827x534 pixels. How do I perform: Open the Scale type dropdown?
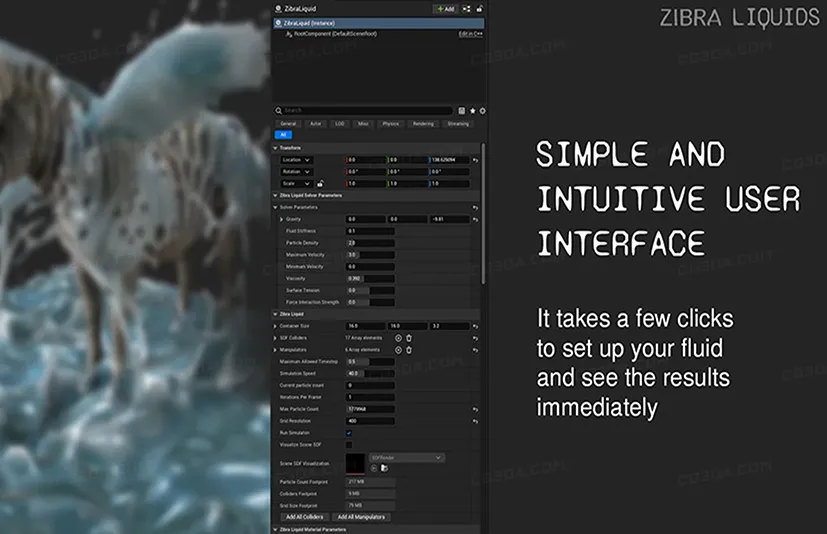297,184
